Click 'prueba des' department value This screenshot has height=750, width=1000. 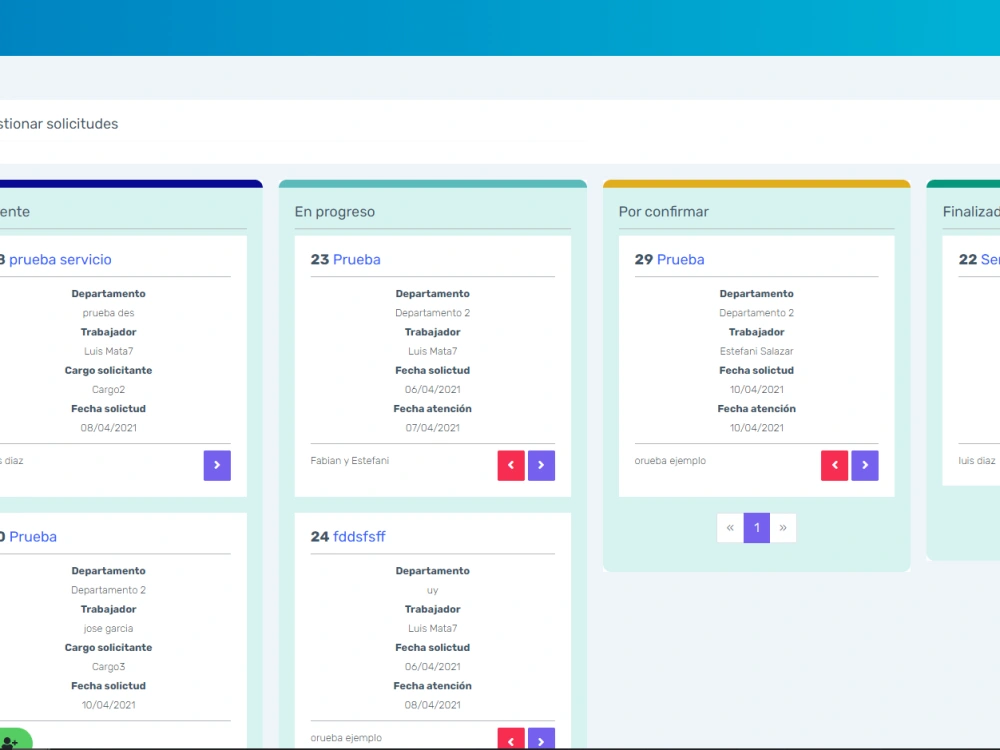point(108,313)
